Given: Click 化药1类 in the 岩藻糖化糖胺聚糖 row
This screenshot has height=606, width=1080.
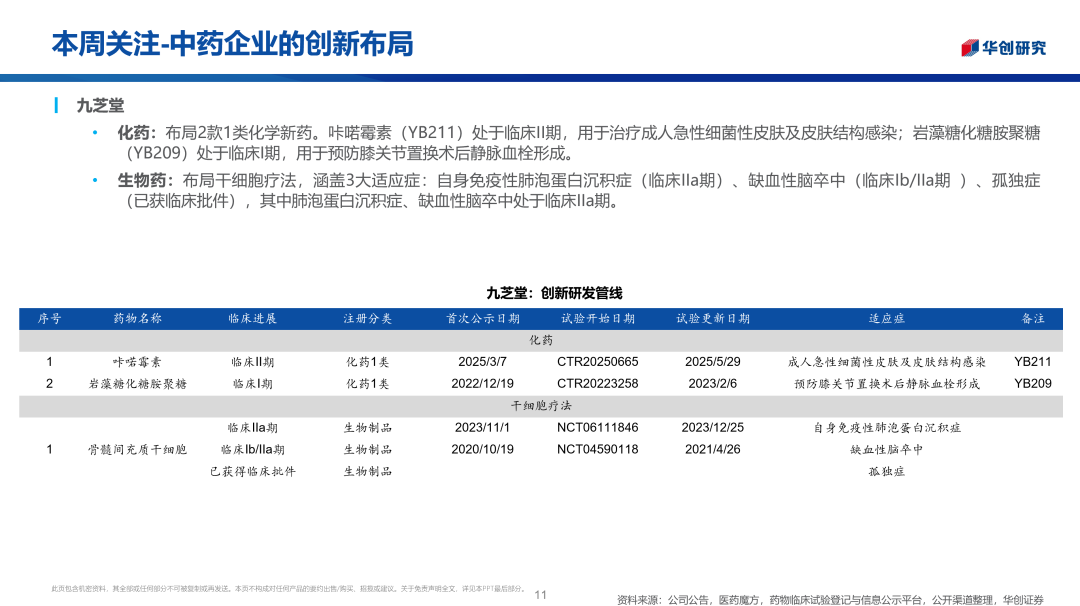Looking at the screenshot, I should (368, 384).
